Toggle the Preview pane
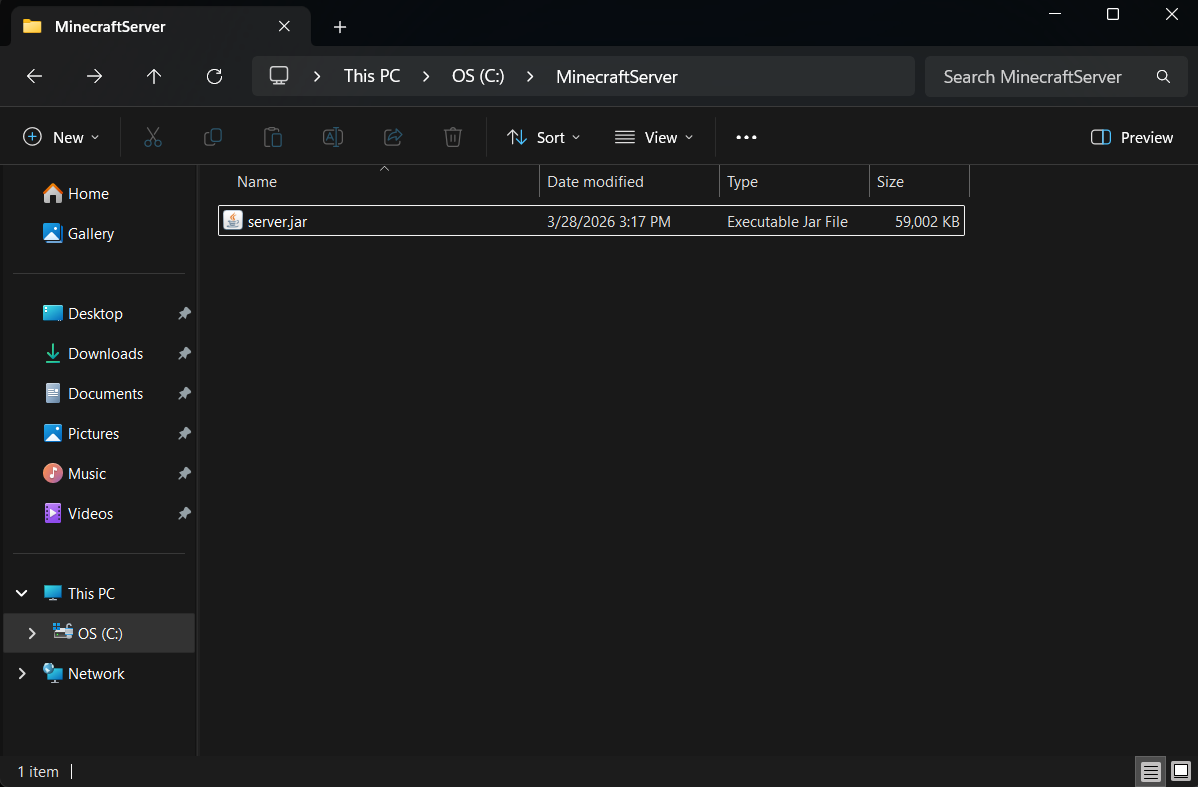The image size is (1198, 787). click(x=1132, y=138)
